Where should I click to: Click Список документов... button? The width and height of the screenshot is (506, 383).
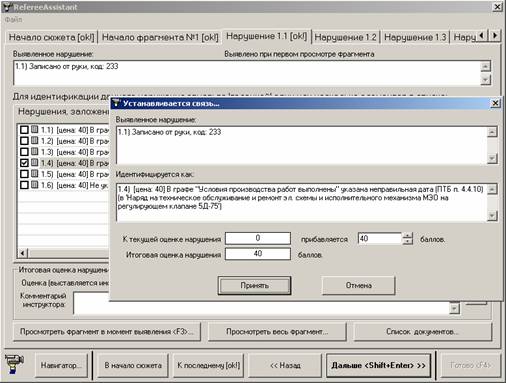pyautogui.click(x=422, y=332)
